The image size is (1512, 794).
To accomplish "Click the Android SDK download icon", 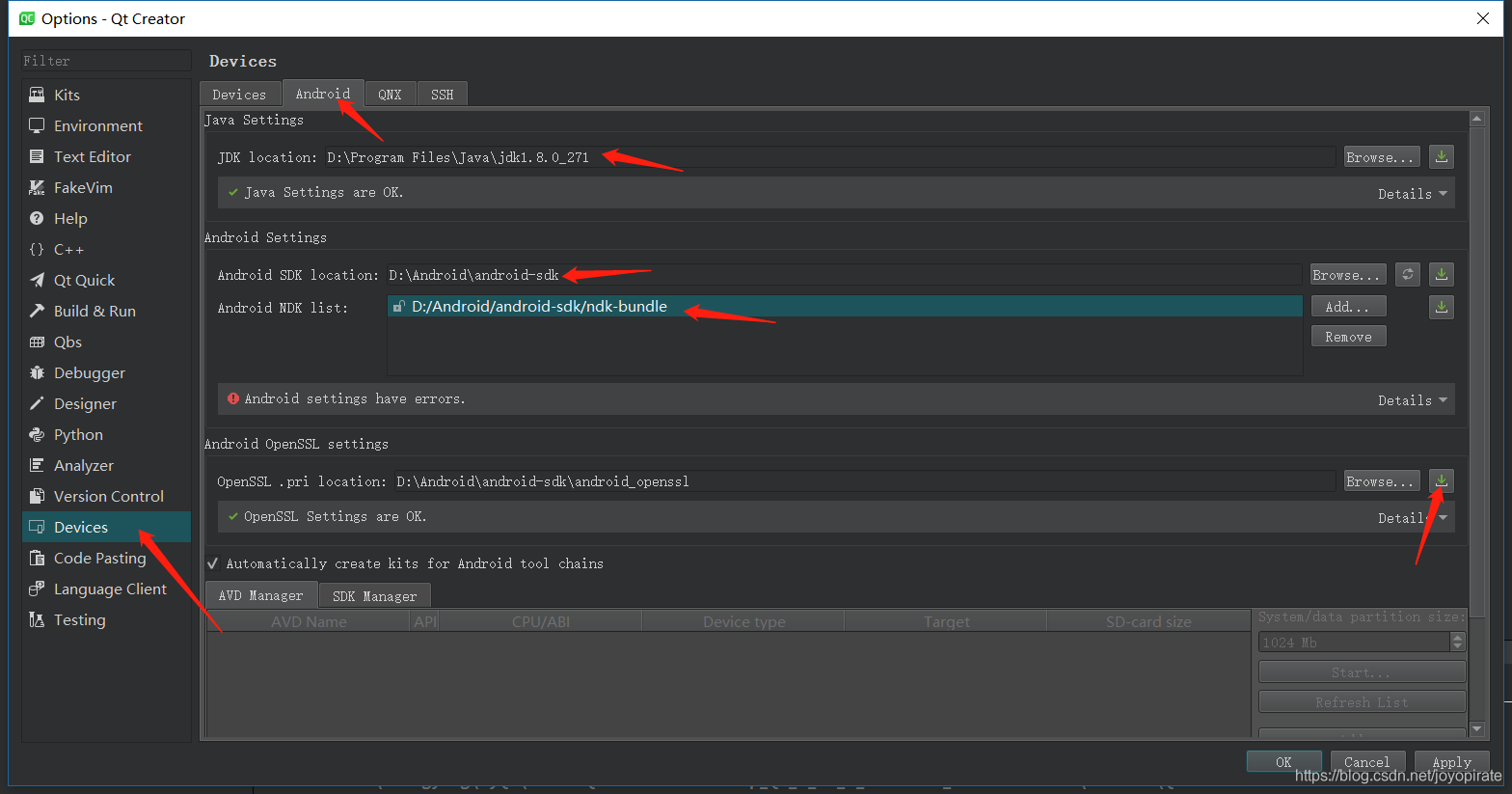I will tap(1441, 274).
